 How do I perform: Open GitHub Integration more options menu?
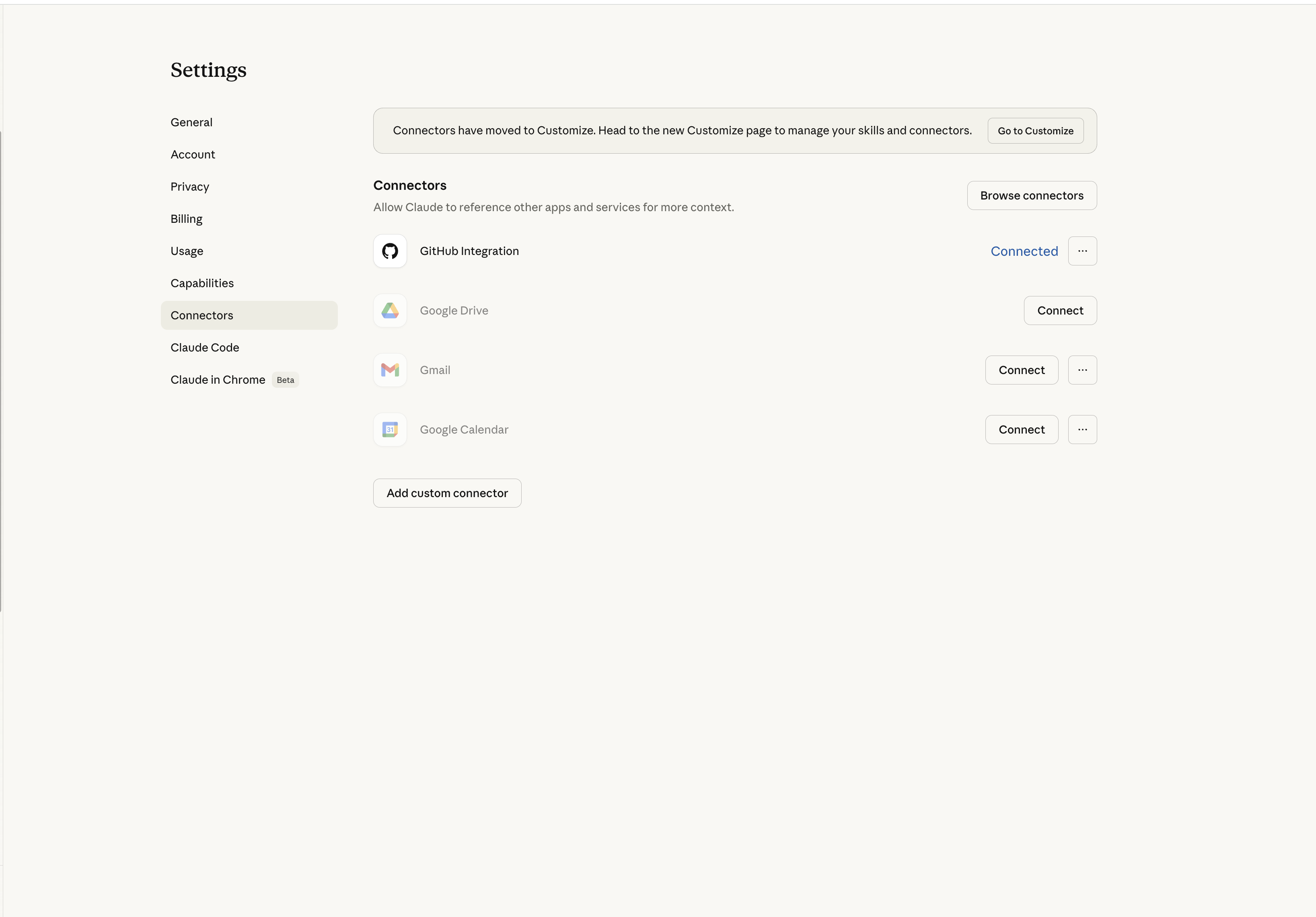(1082, 251)
